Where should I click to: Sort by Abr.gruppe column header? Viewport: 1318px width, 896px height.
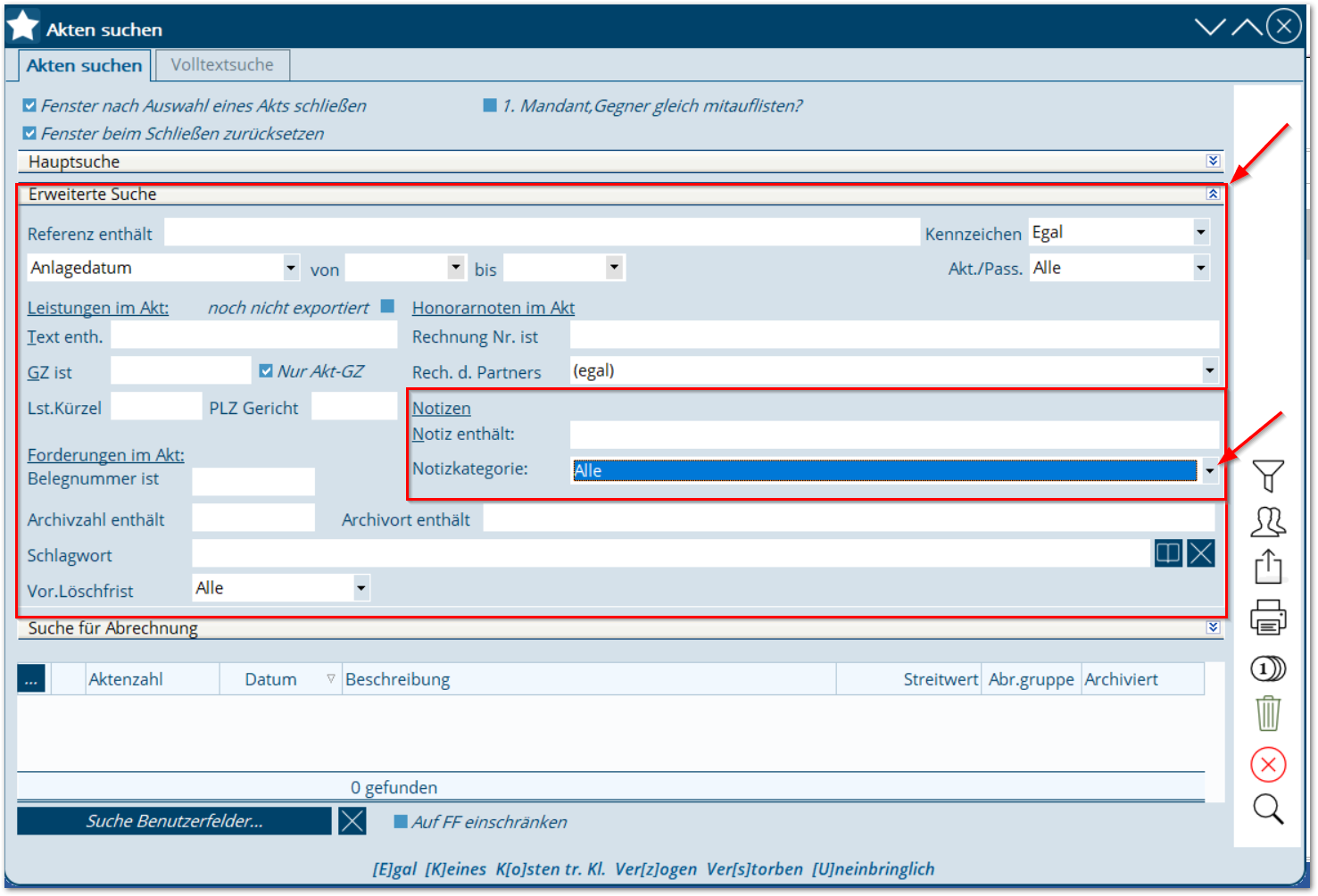pyautogui.click(x=1031, y=679)
